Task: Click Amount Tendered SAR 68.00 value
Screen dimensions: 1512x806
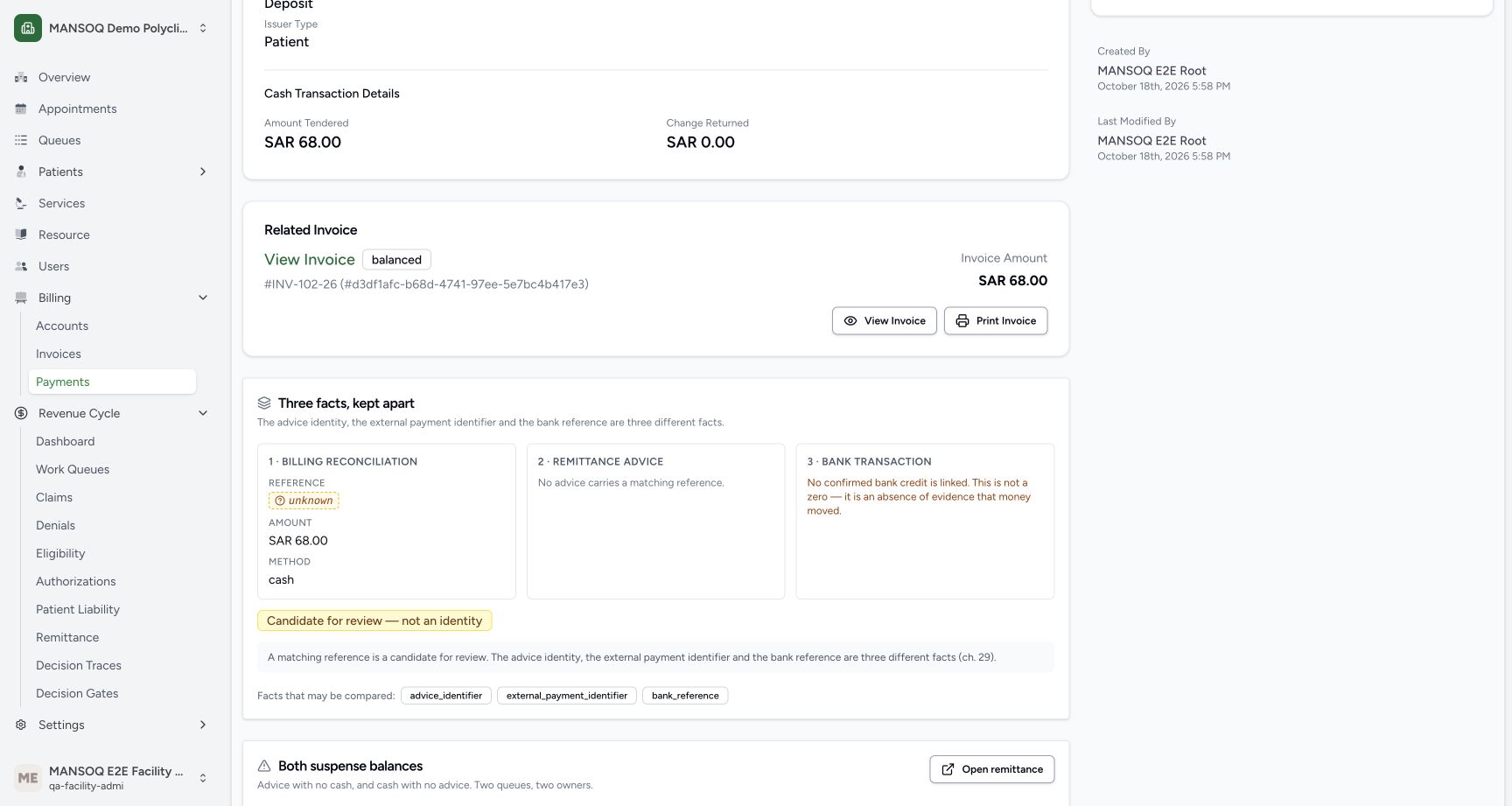Action: click(x=303, y=142)
